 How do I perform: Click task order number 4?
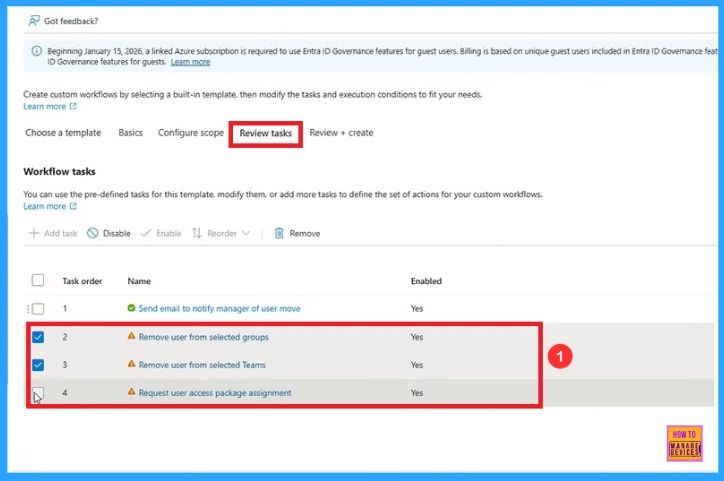pos(65,393)
